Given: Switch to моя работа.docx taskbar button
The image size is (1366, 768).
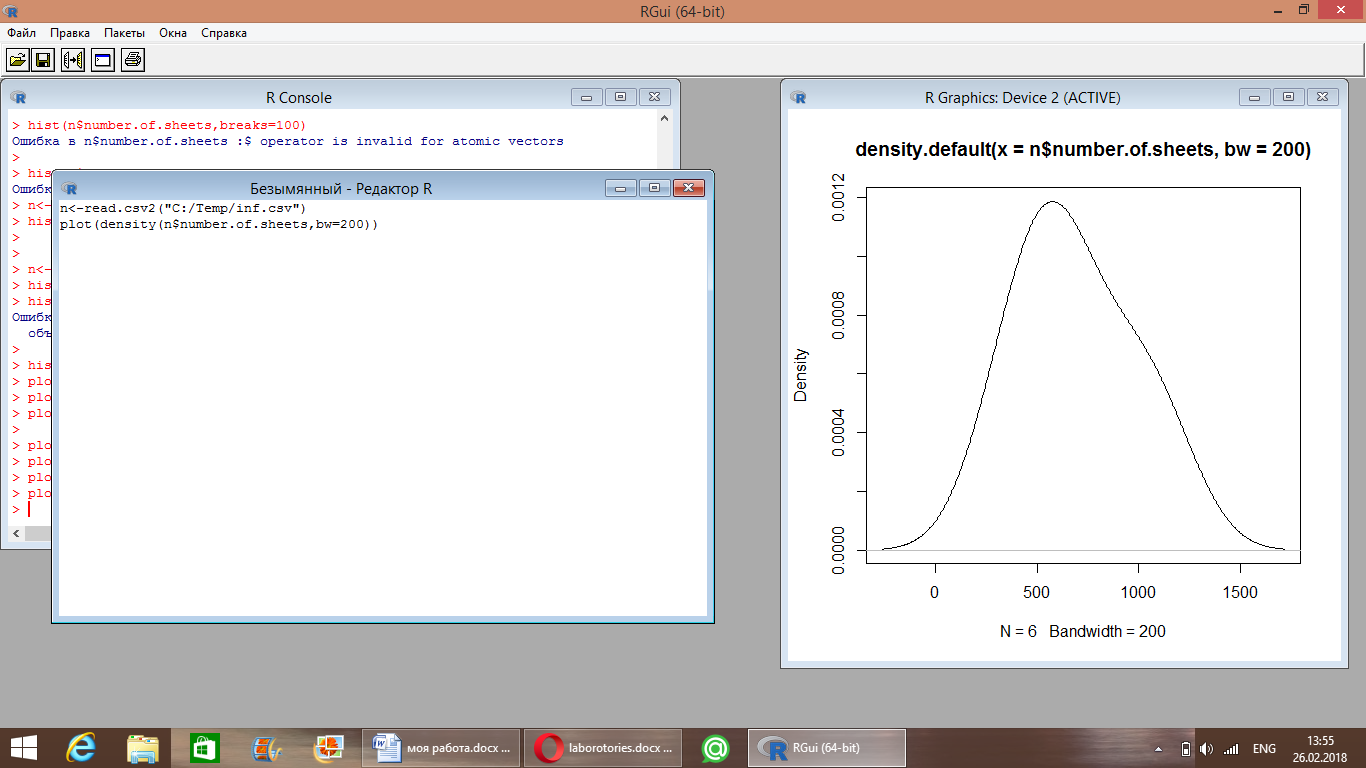Looking at the screenshot, I should tap(440, 748).
